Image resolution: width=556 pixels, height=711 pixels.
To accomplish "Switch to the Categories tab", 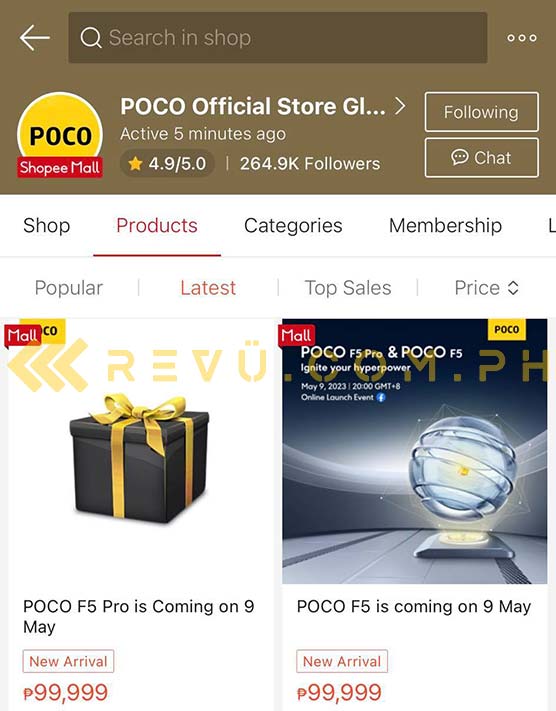I will tap(293, 225).
